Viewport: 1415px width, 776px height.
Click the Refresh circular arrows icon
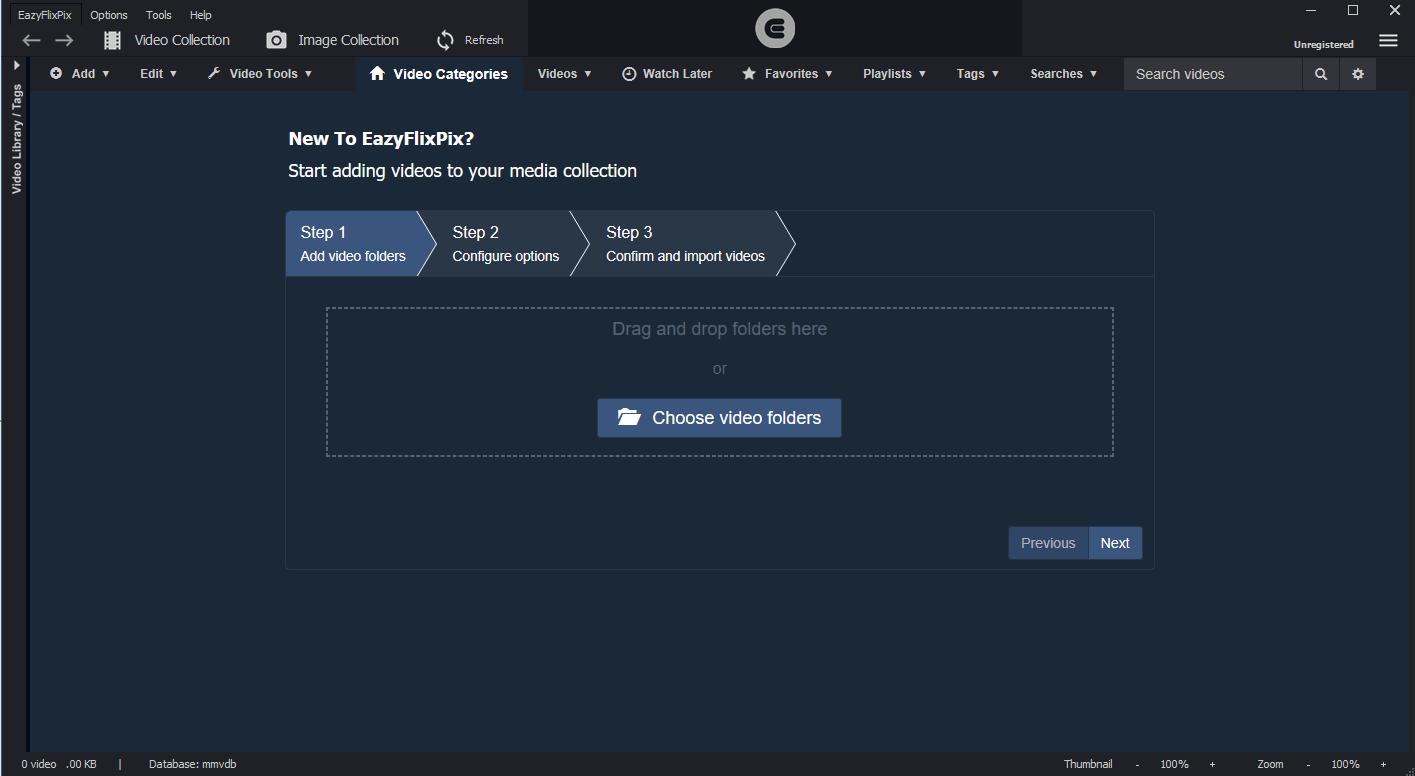tap(445, 40)
